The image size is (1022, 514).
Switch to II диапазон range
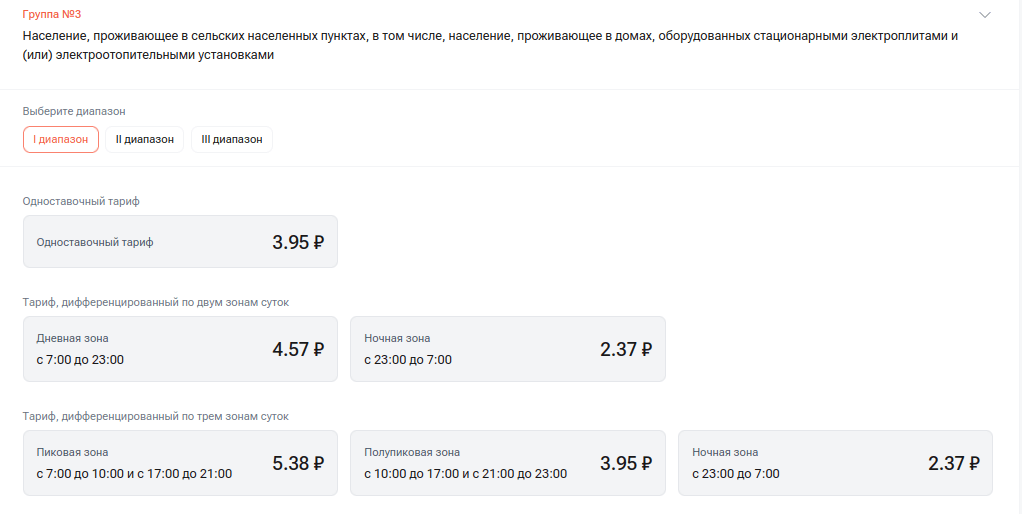pyautogui.click(x=144, y=140)
